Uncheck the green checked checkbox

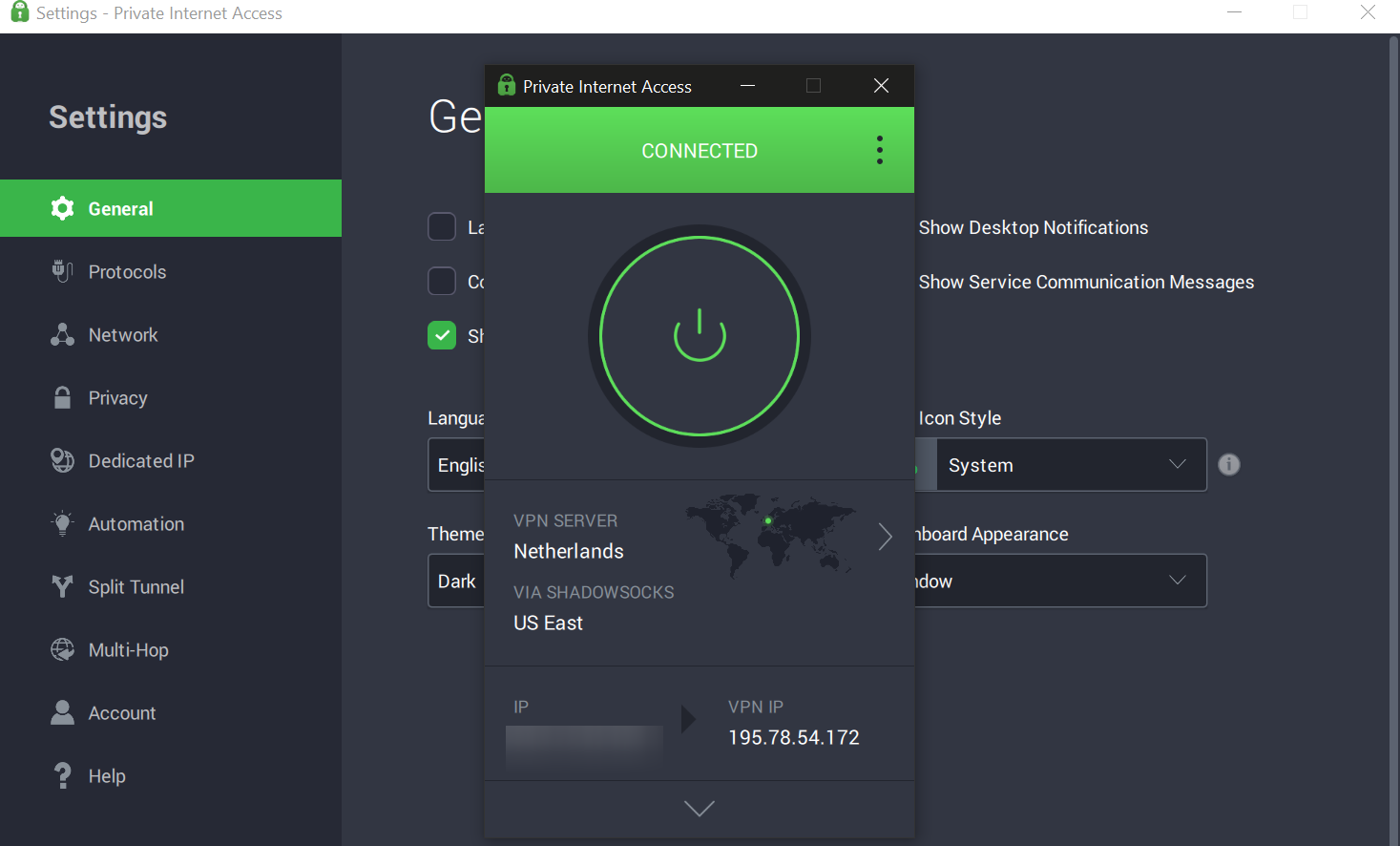point(442,335)
